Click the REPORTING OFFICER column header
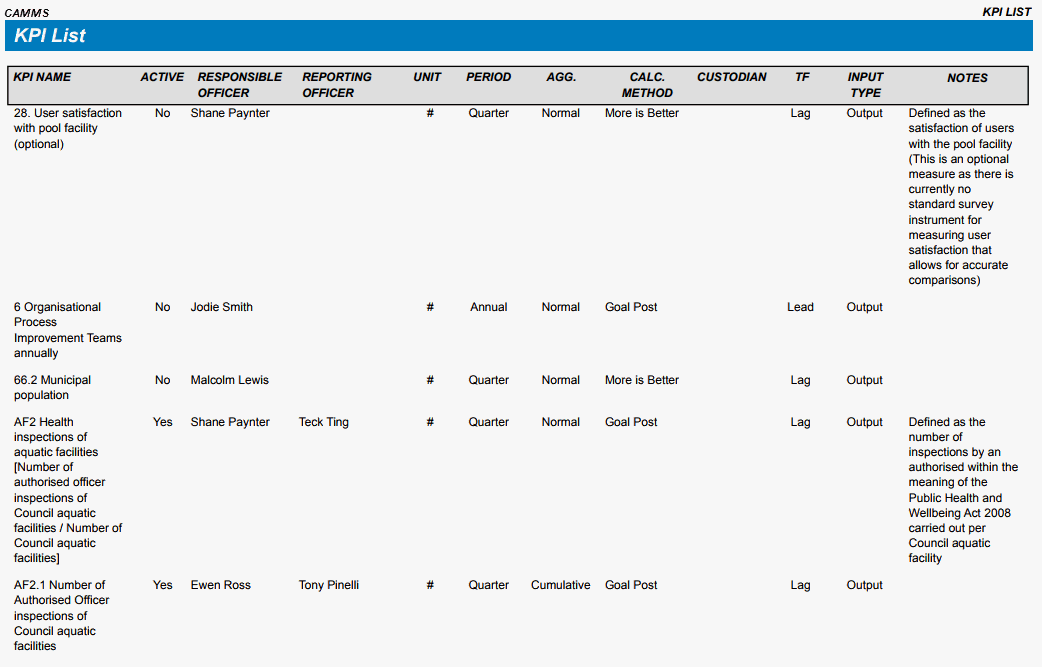The width and height of the screenshot is (1042, 667). 336,85
